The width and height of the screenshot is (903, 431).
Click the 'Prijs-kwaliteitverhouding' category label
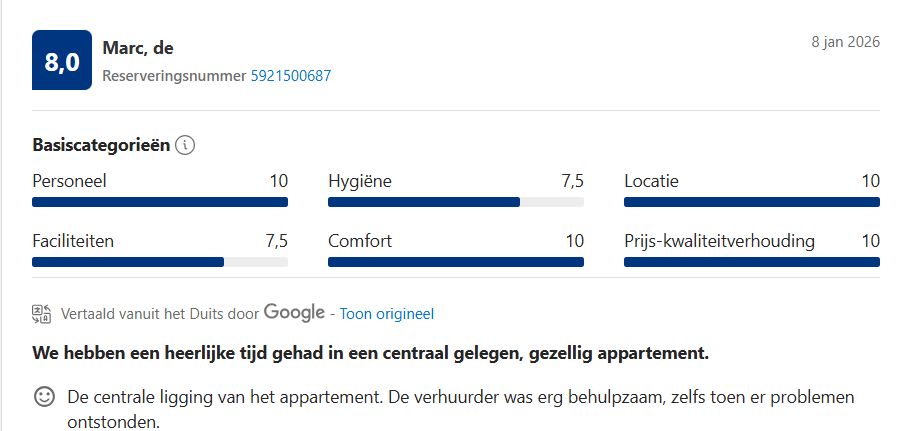719,241
